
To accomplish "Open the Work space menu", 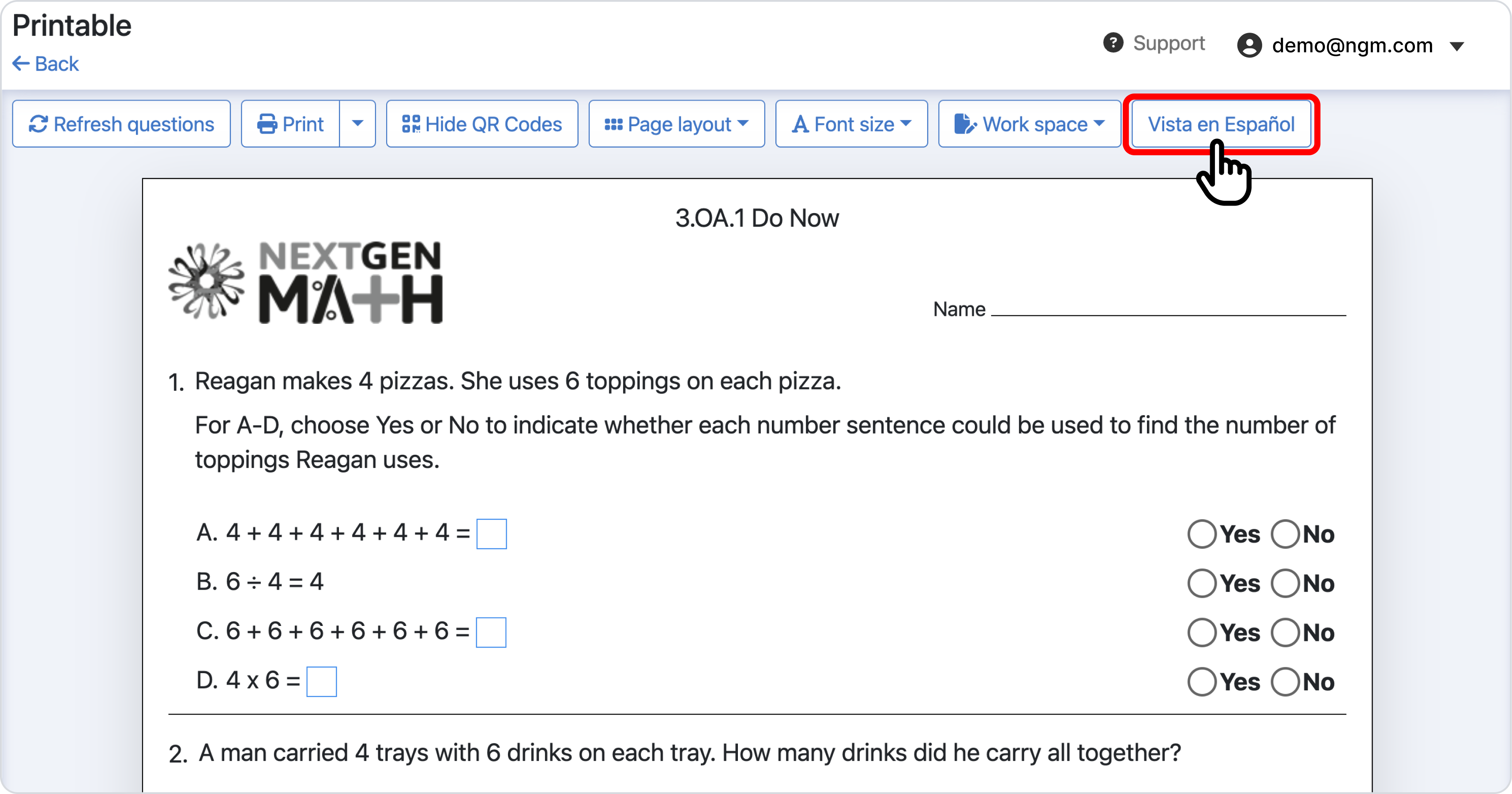I will (1030, 124).
